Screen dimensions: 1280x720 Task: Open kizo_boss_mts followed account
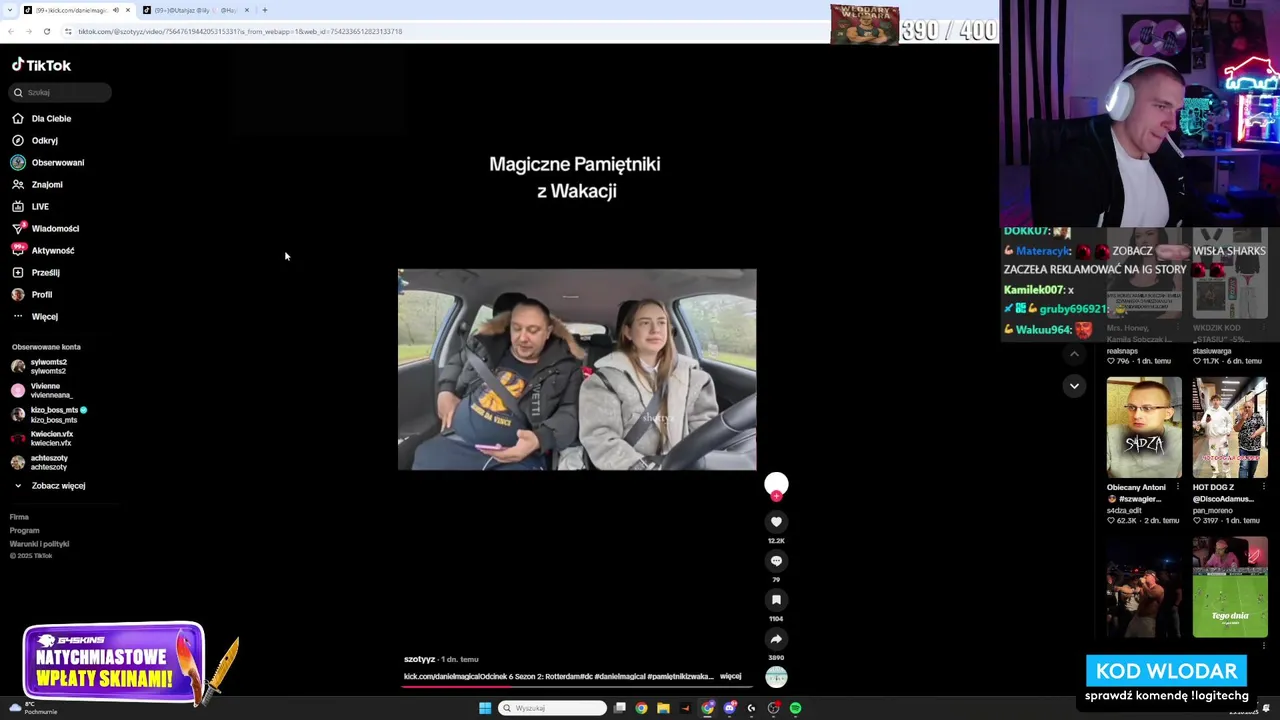[49, 415]
